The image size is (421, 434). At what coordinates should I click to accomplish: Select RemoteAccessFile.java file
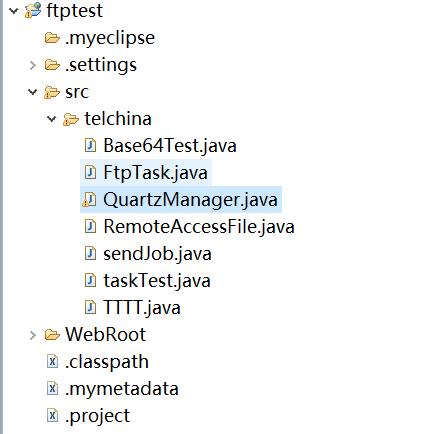coord(199,227)
